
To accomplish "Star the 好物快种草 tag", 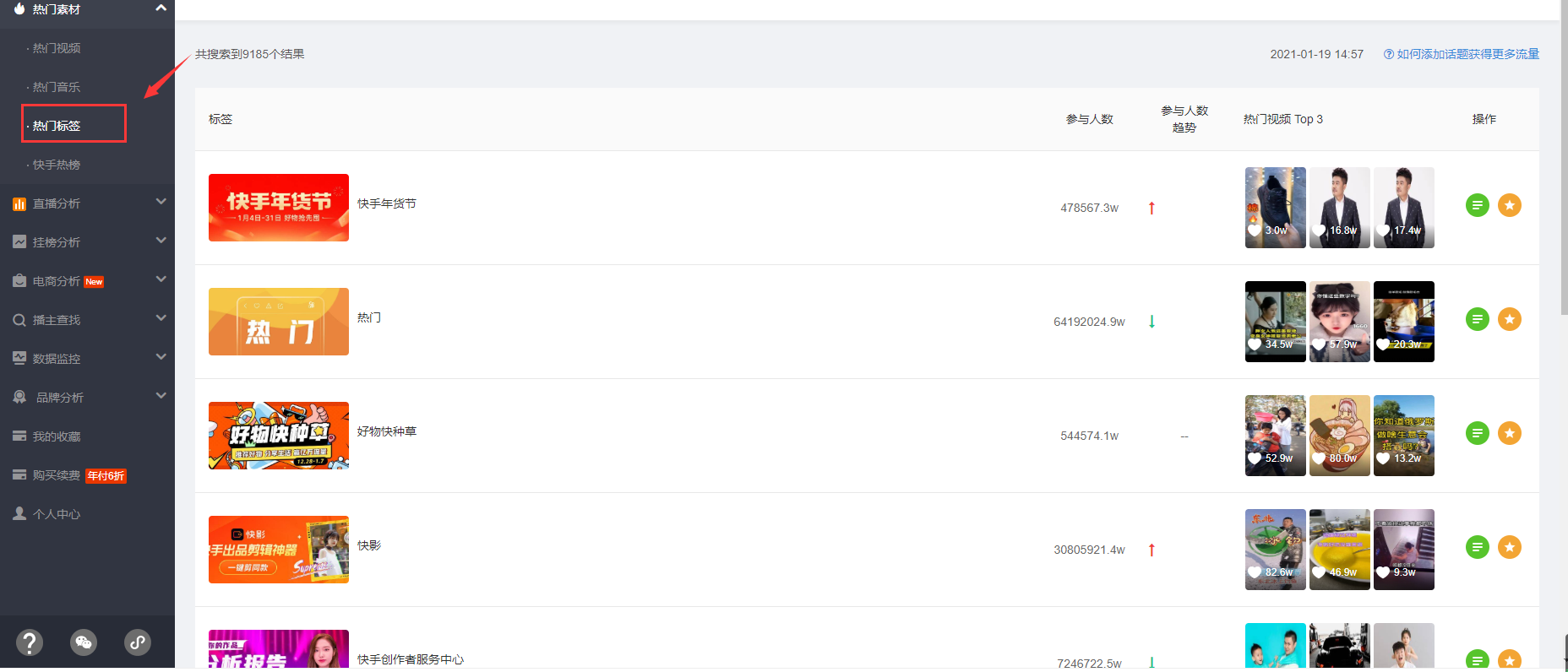I will (x=1509, y=433).
